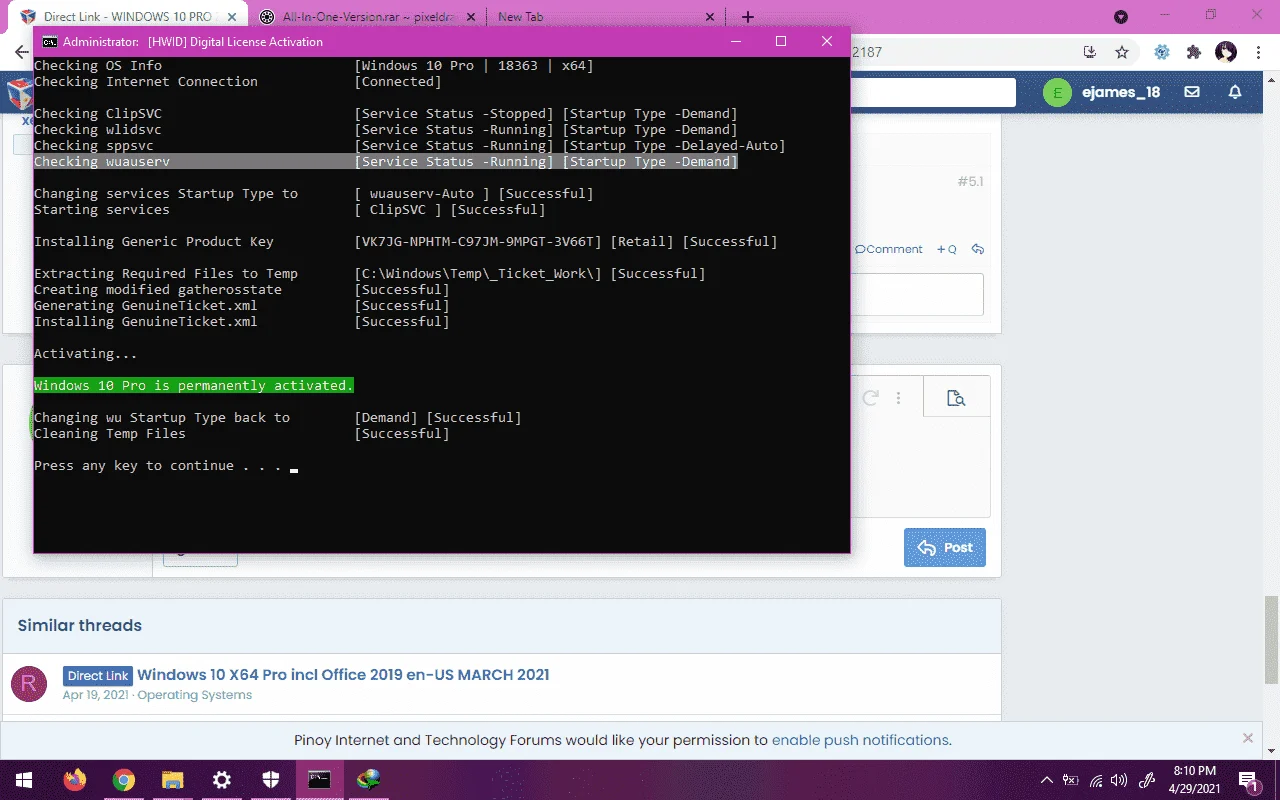Open Windows Start menu

point(24,780)
